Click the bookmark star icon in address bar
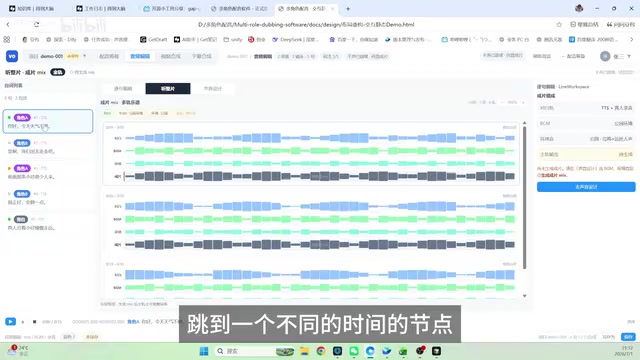This screenshot has width=640, height=360. pyautogui.click(x=559, y=24)
